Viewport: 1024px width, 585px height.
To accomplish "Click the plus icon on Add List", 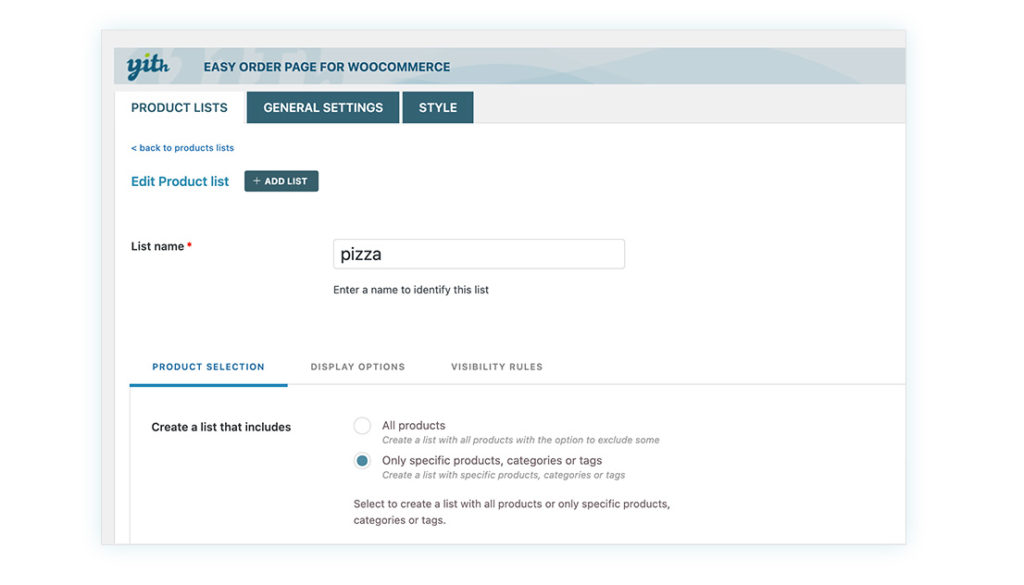I will pyautogui.click(x=257, y=181).
